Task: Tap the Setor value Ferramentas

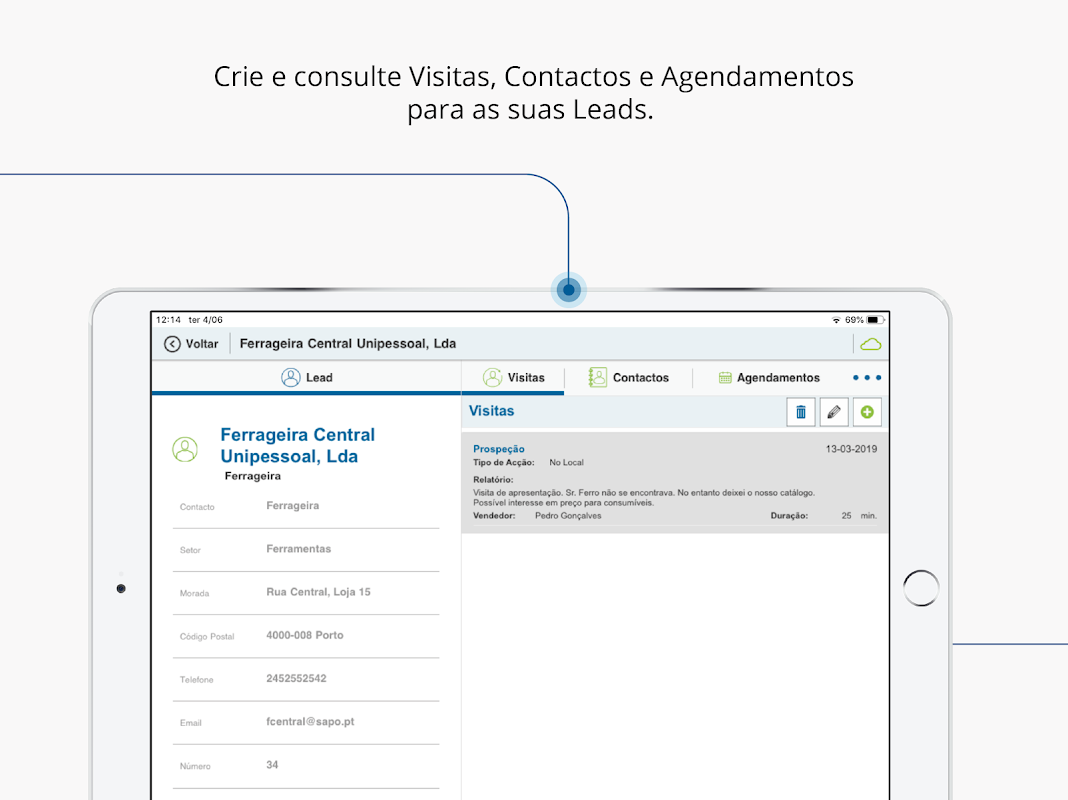Action: pyautogui.click(x=298, y=548)
